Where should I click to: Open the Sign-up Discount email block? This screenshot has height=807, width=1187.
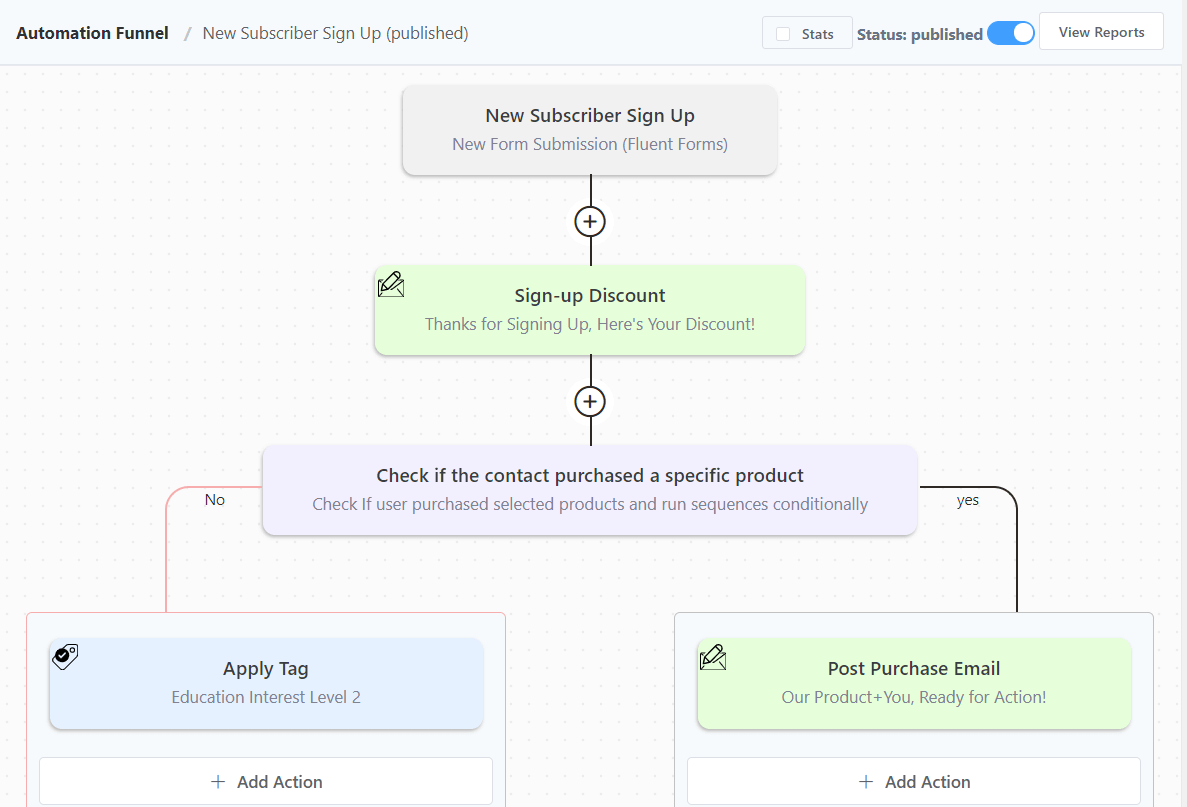coord(589,310)
